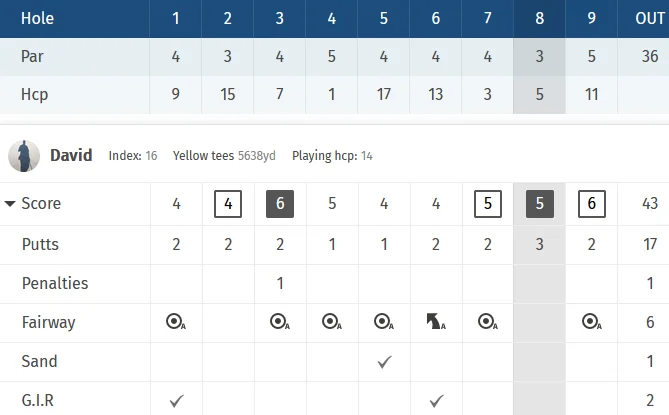Image resolution: width=669 pixels, height=415 pixels.
Task: Click the fairway hit icon for hole 1
Action: (x=176, y=322)
